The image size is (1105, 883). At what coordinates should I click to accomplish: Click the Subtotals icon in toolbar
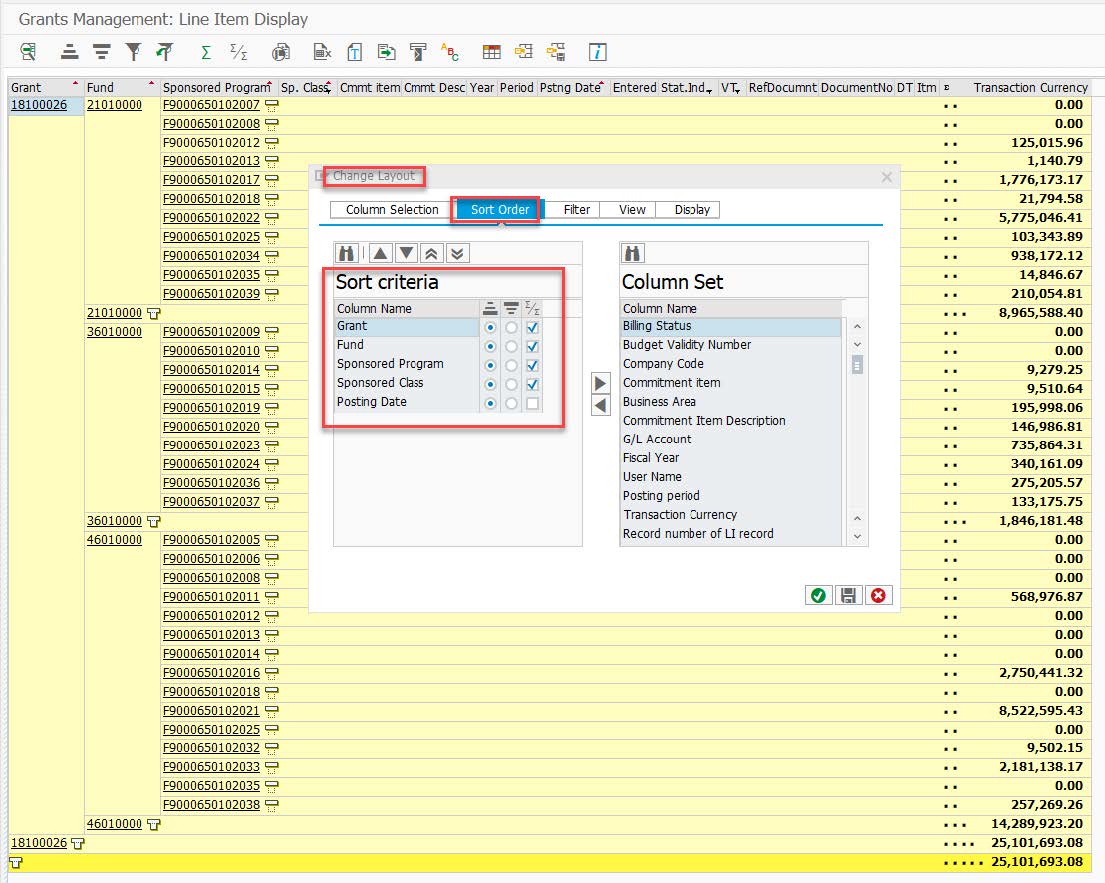tap(239, 51)
